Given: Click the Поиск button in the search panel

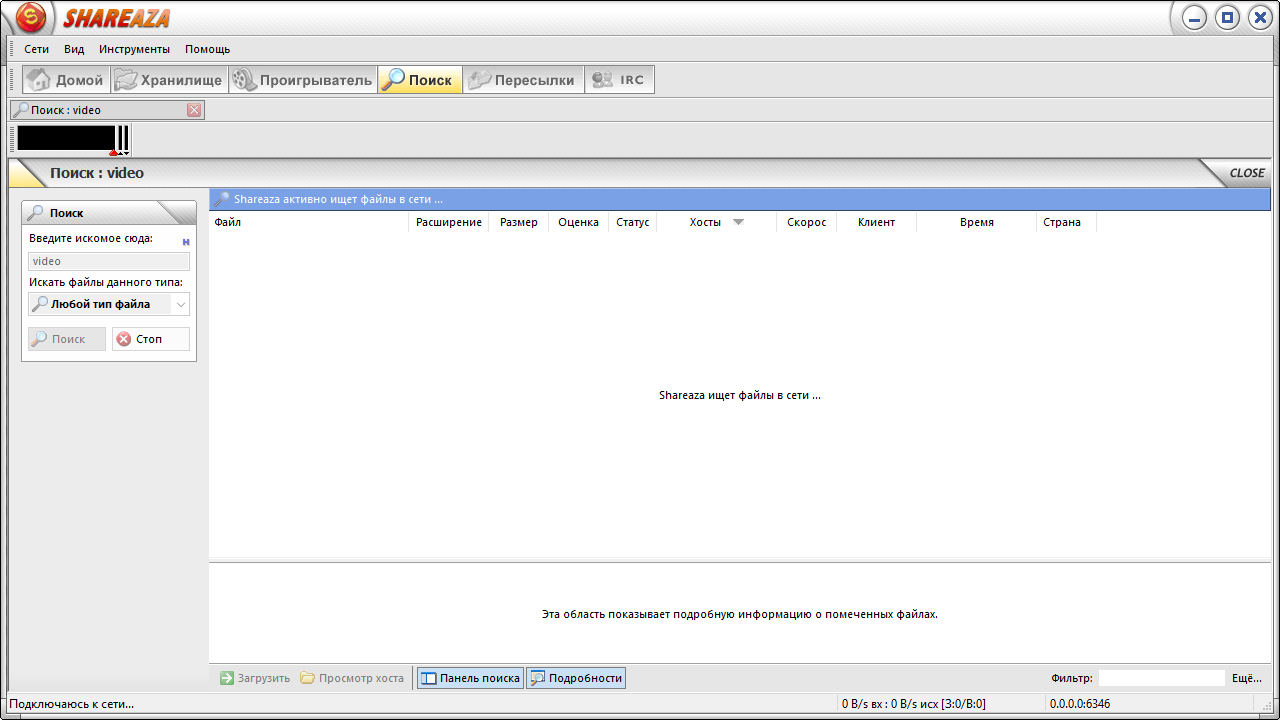Looking at the screenshot, I should coord(67,339).
